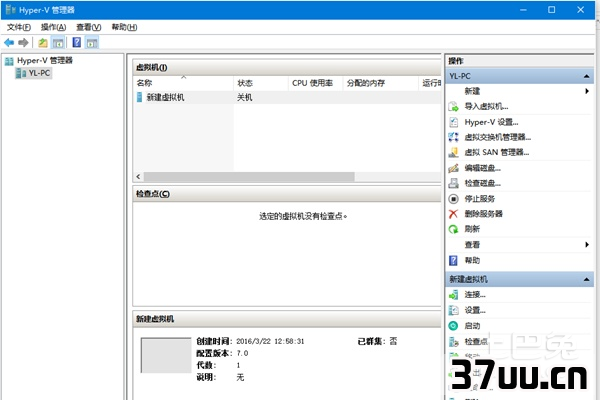Image resolution: width=600 pixels, height=400 pixels.
Task: Click 连接 connect action icon
Action: pyautogui.click(x=453, y=295)
